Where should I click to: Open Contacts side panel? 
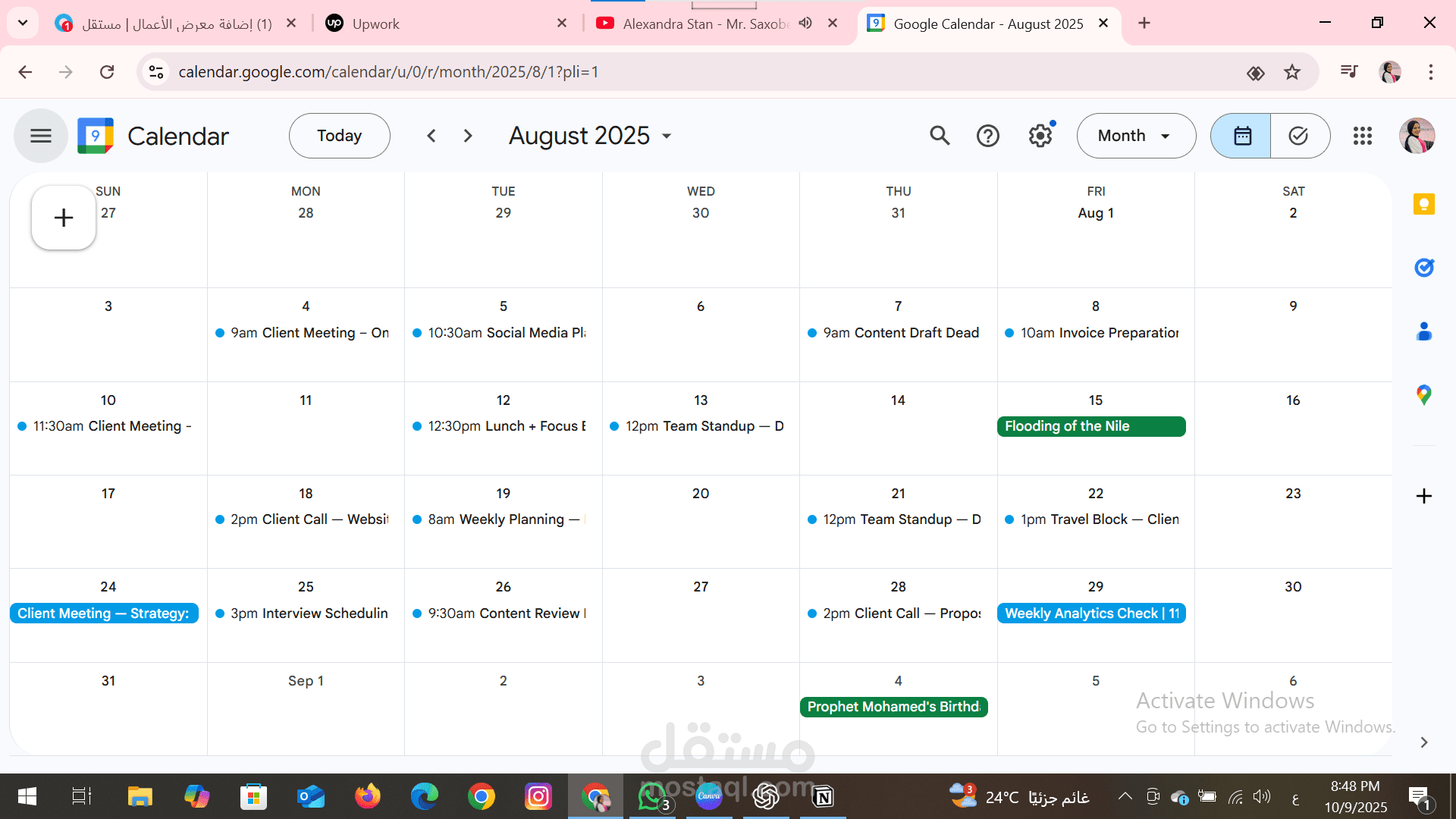tap(1423, 331)
